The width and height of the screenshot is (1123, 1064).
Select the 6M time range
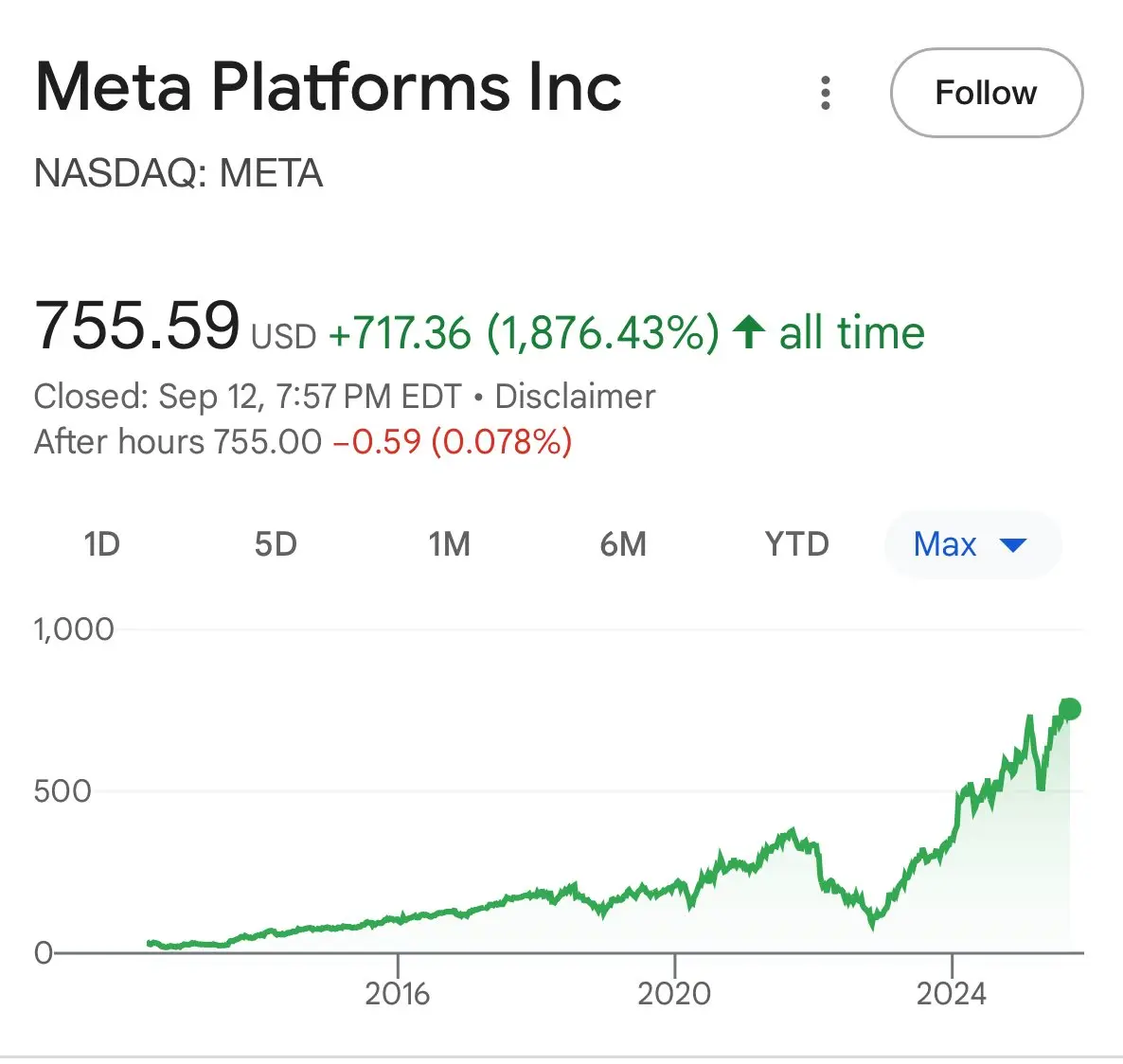click(x=623, y=544)
